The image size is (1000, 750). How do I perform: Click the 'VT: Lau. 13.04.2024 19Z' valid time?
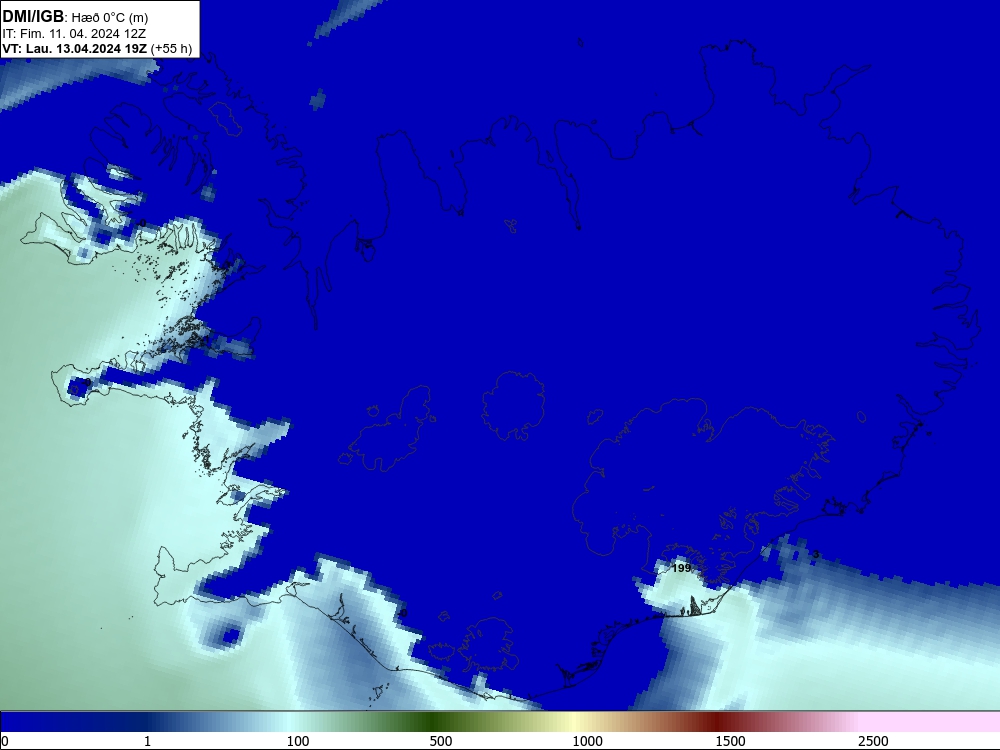75,49
